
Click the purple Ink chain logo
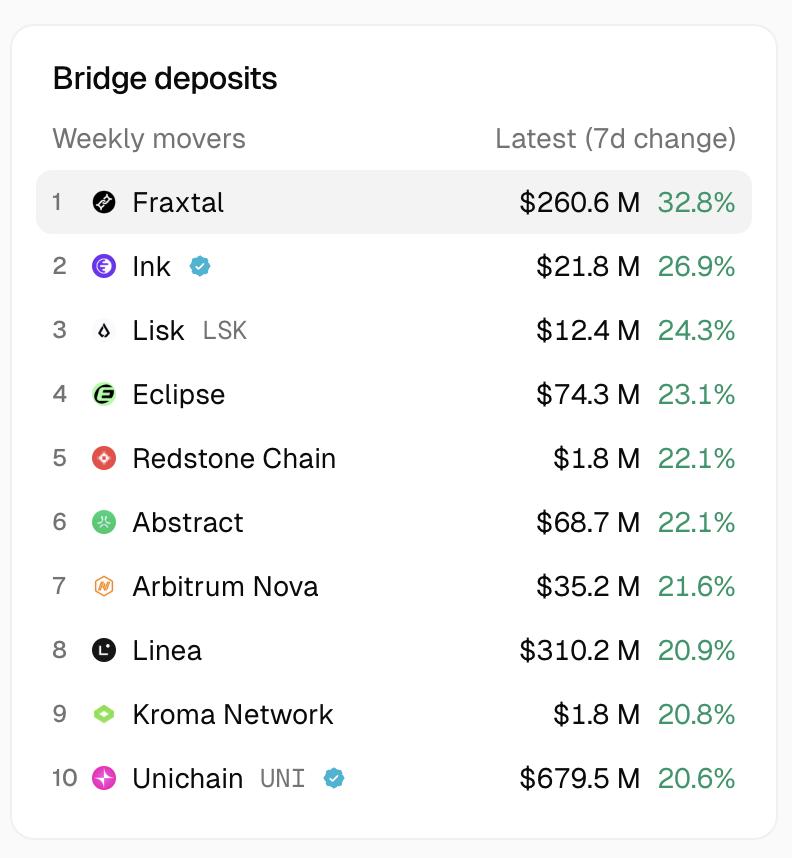pos(104,266)
